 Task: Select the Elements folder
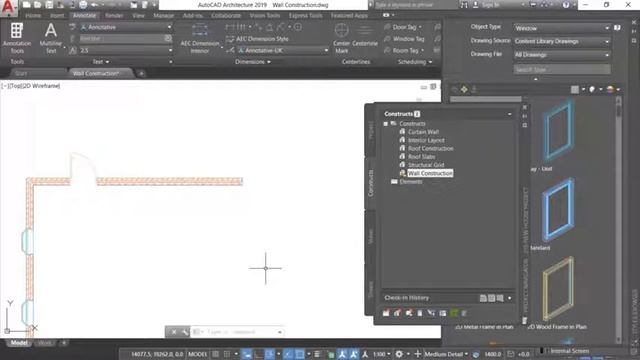coord(411,182)
